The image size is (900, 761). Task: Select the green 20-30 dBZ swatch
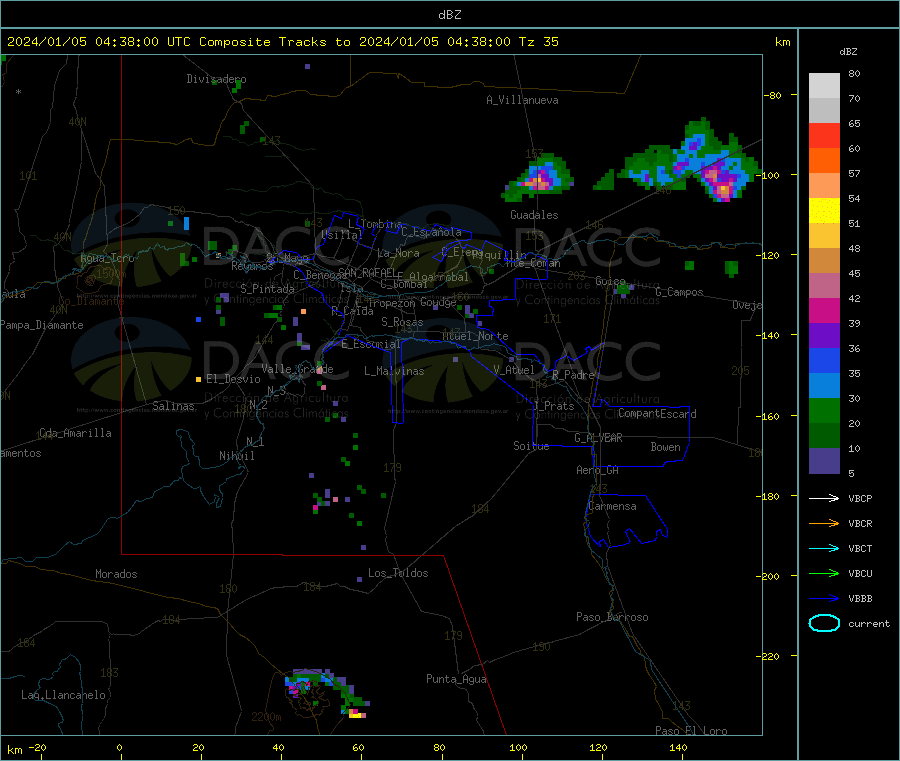pos(824,411)
